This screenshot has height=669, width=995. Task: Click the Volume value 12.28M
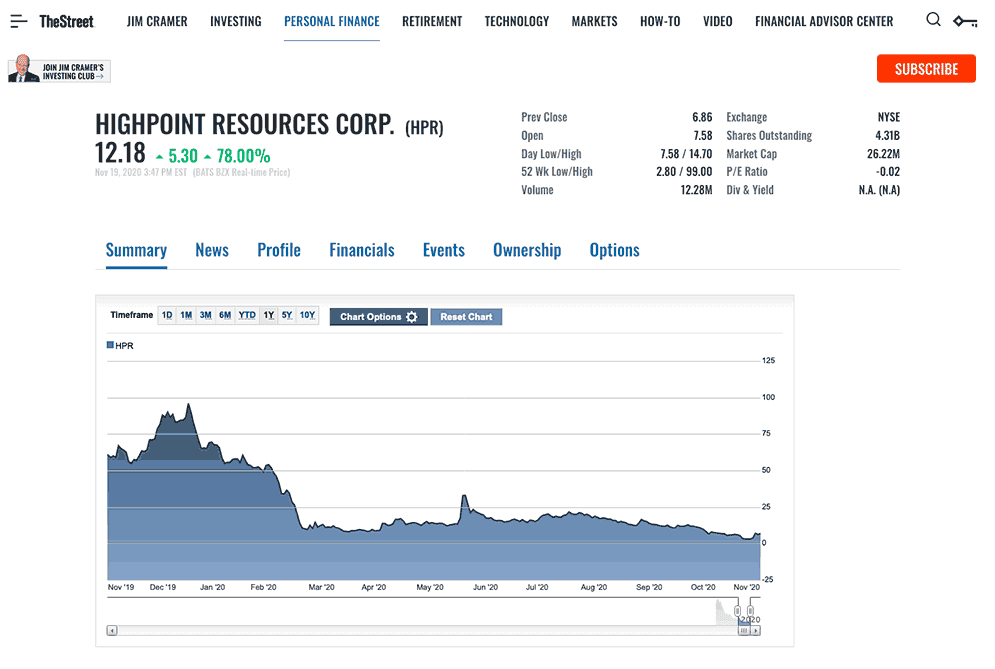[696, 190]
